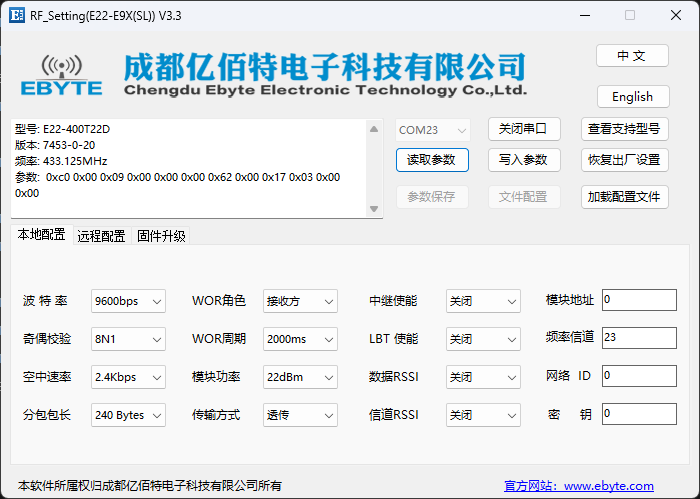The image size is (700, 499).
Task: Click 加载配置文件 to load config file
Action: [624, 197]
